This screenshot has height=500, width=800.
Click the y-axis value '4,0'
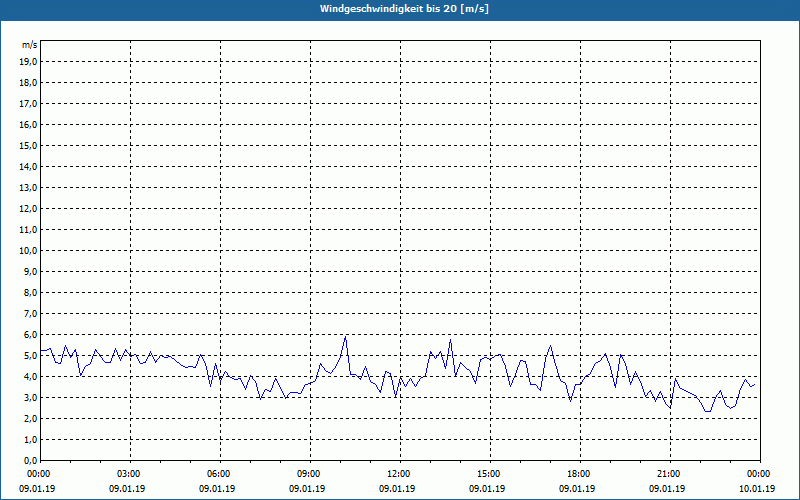pos(30,377)
